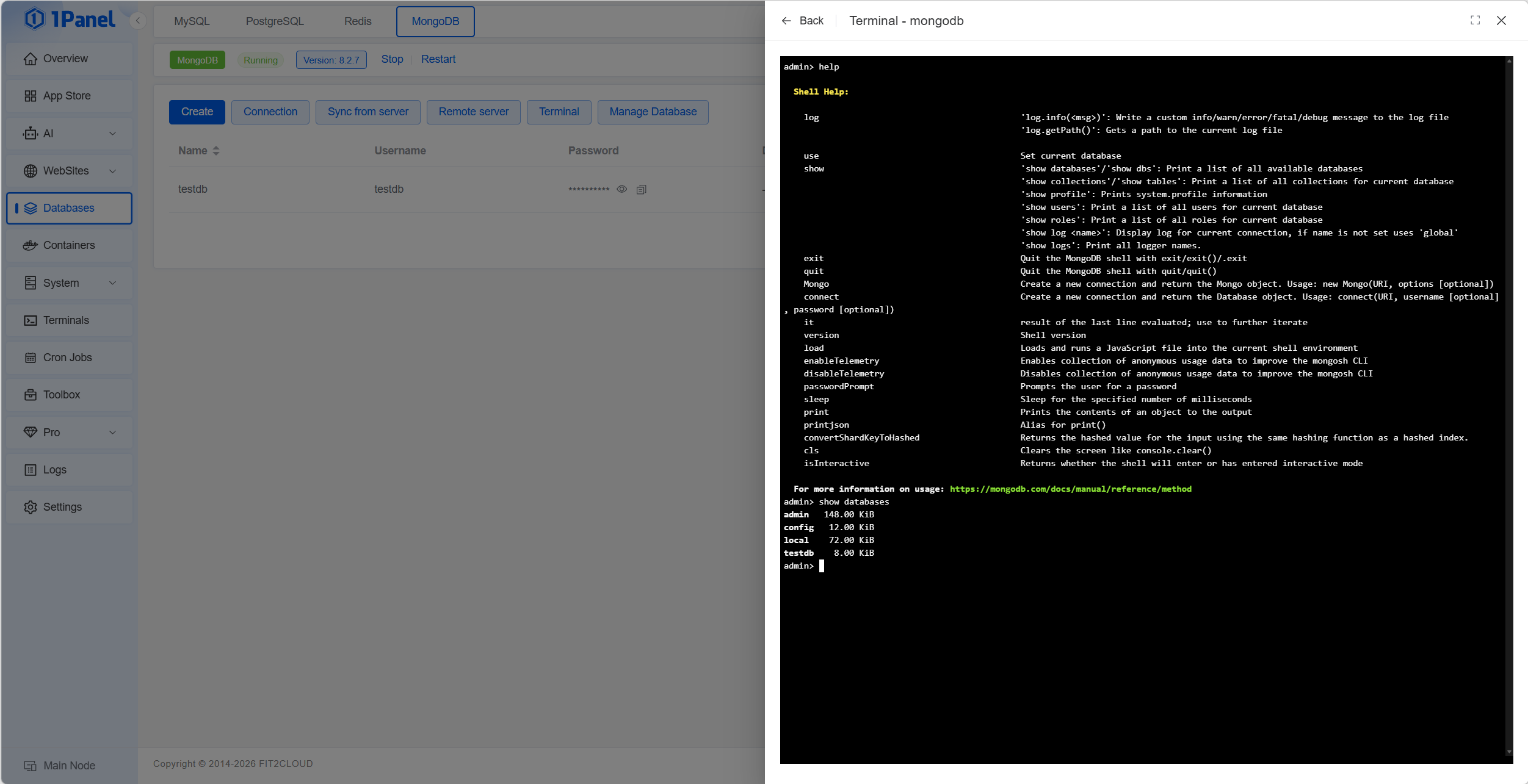The width and height of the screenshot is (1528, 784).
Task: Click the Logs list icon
Action: point(31,470)
